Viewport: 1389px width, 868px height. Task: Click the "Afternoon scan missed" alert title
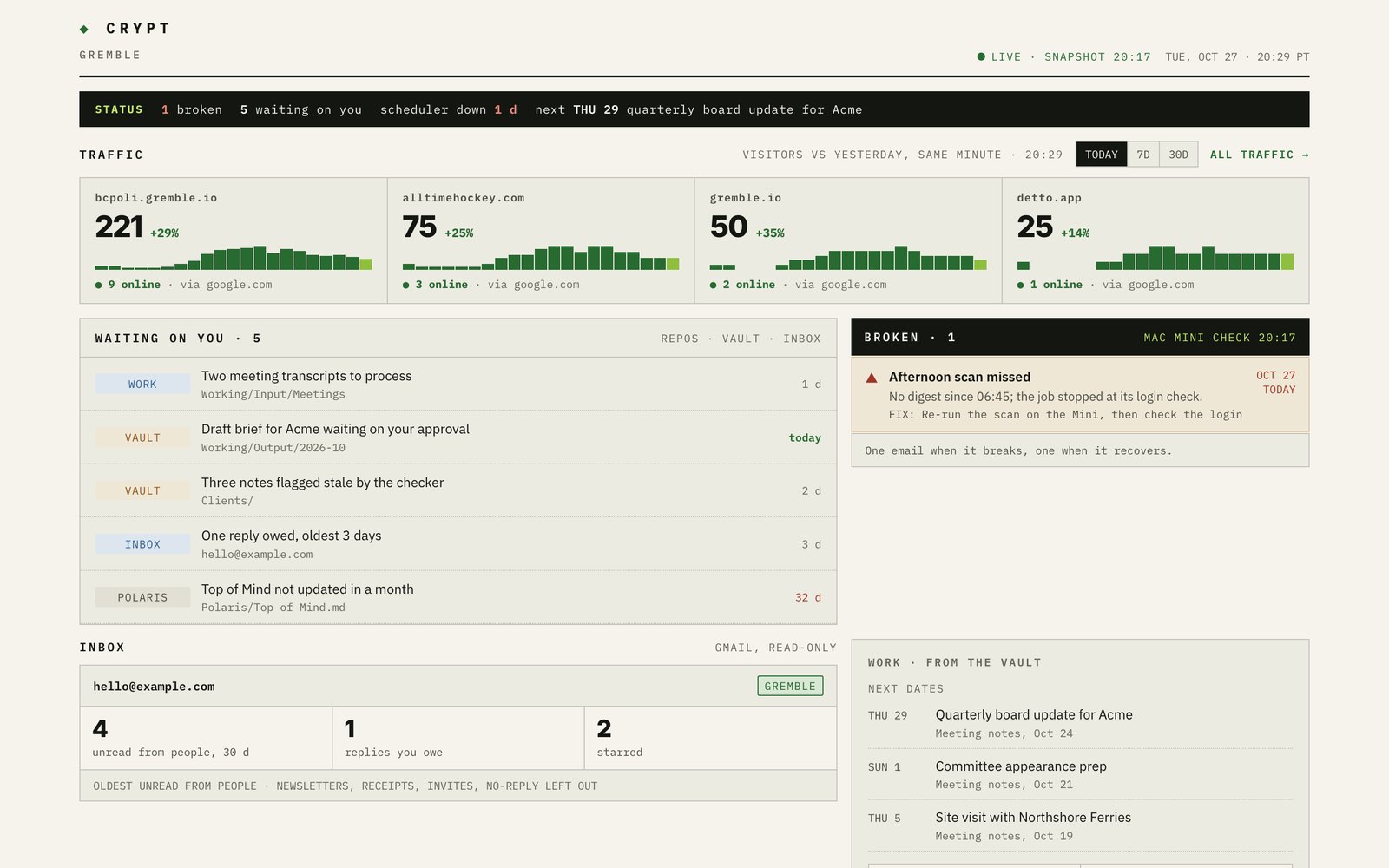point(959,377)
